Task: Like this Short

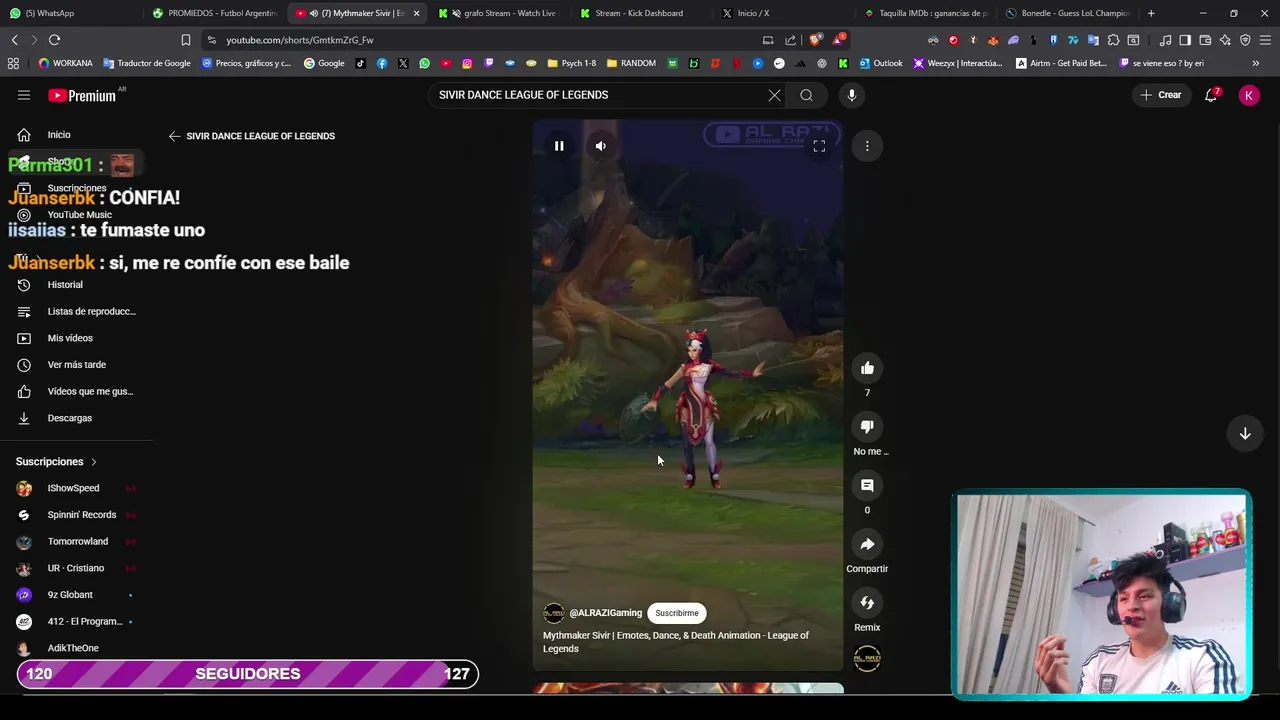Action: (867, 368)
